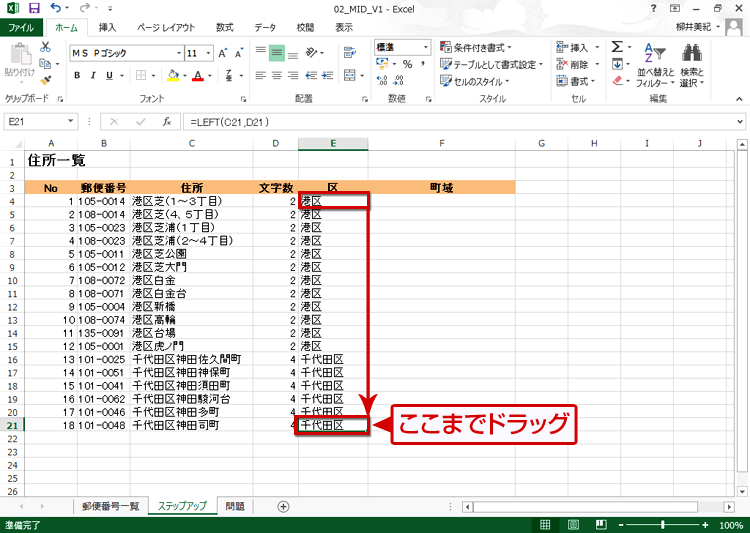Image resolution: width=750 pixels, height=533 pixels.
Task: Click the Wrap Text icon
Action: click(x=350, y=52)
